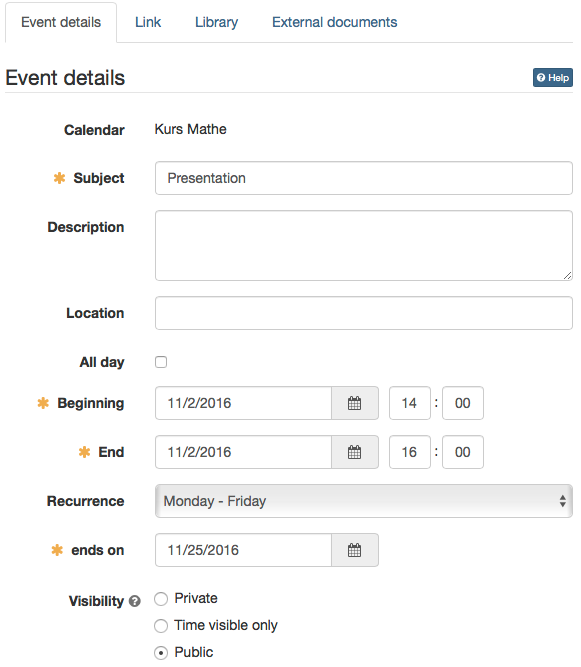The width and height of the screenshot is (581, 667).
Task: Switch to the Library tab
Action: click(x=216, y=22)
